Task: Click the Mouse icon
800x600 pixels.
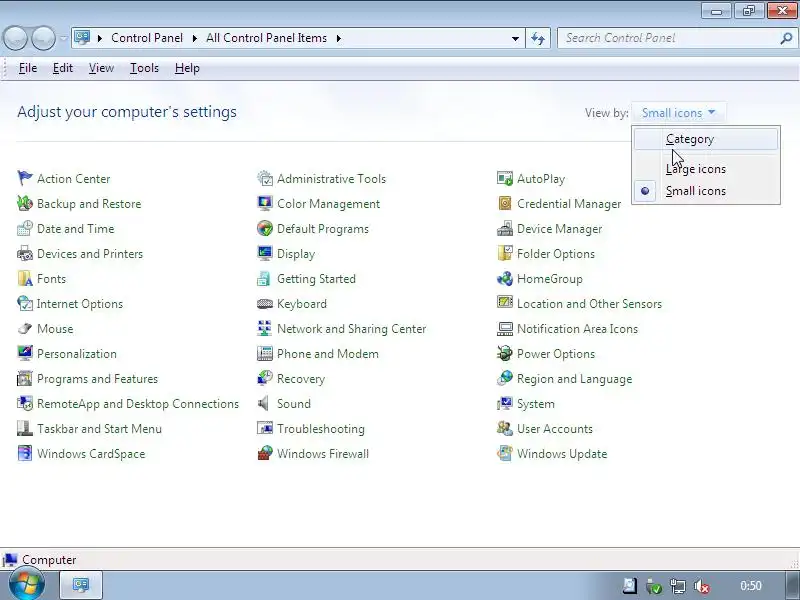Action: (x=24, y=328)
